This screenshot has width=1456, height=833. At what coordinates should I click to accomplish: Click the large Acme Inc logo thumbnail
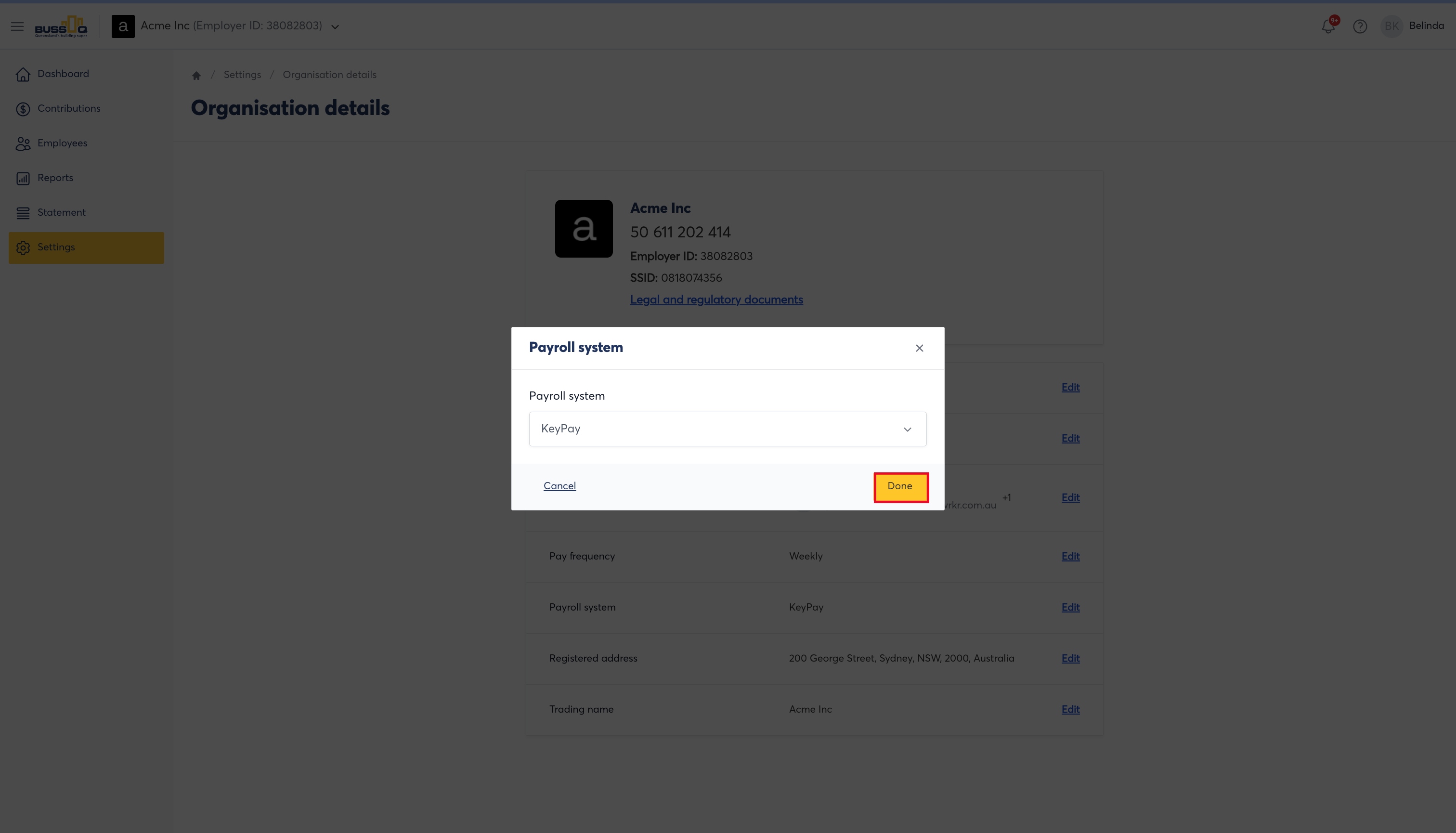click(584, 228)
